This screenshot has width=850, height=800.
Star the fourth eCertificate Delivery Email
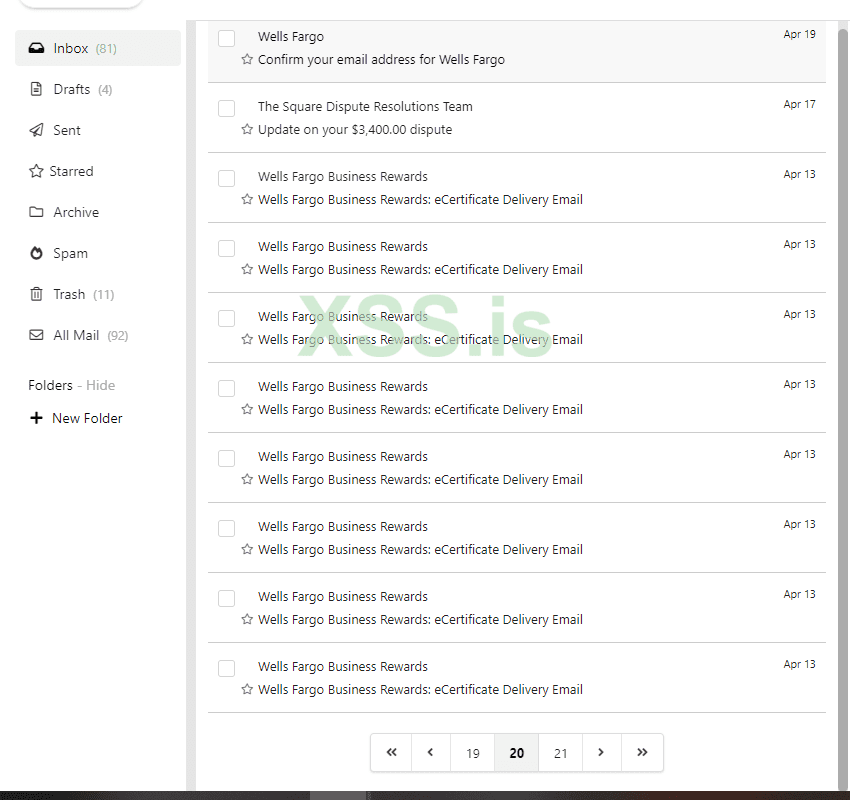(247, 409)
